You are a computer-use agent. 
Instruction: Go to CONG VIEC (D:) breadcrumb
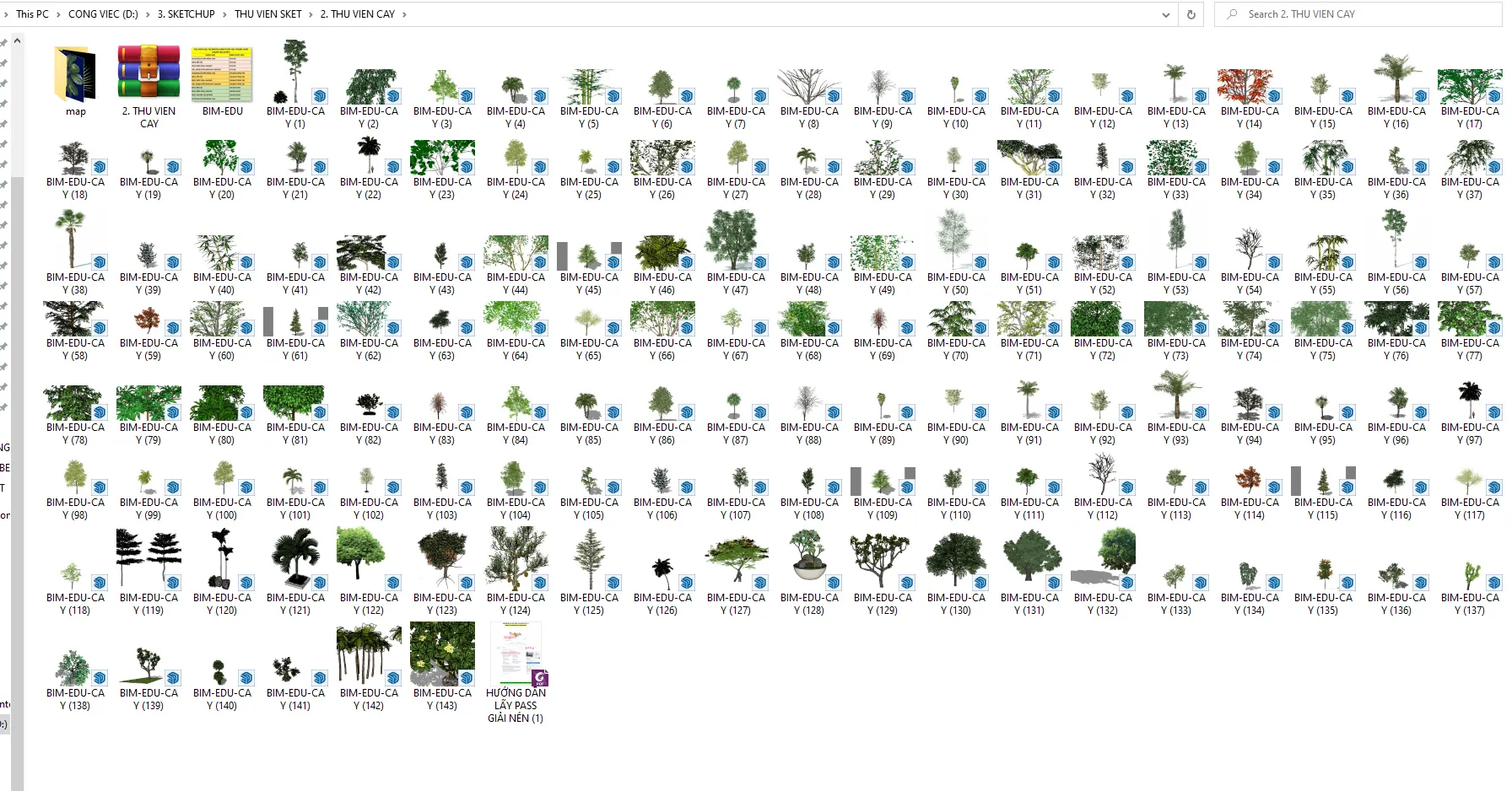103,14
